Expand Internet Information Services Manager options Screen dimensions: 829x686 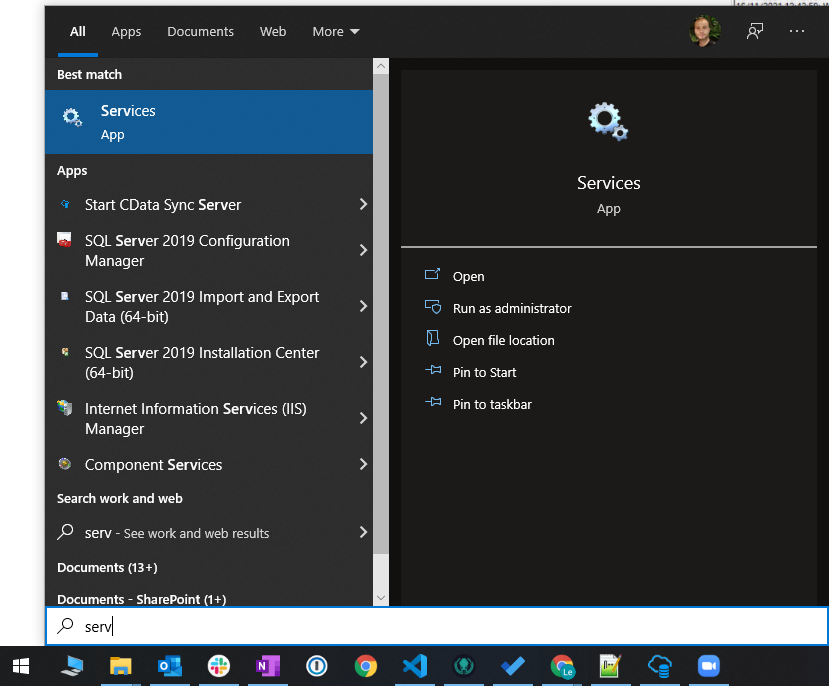click(363, 418)
